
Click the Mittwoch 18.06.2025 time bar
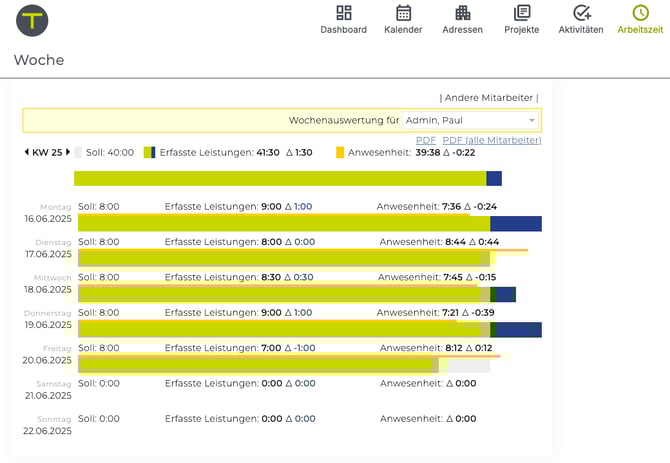click(x=297, y=294)
